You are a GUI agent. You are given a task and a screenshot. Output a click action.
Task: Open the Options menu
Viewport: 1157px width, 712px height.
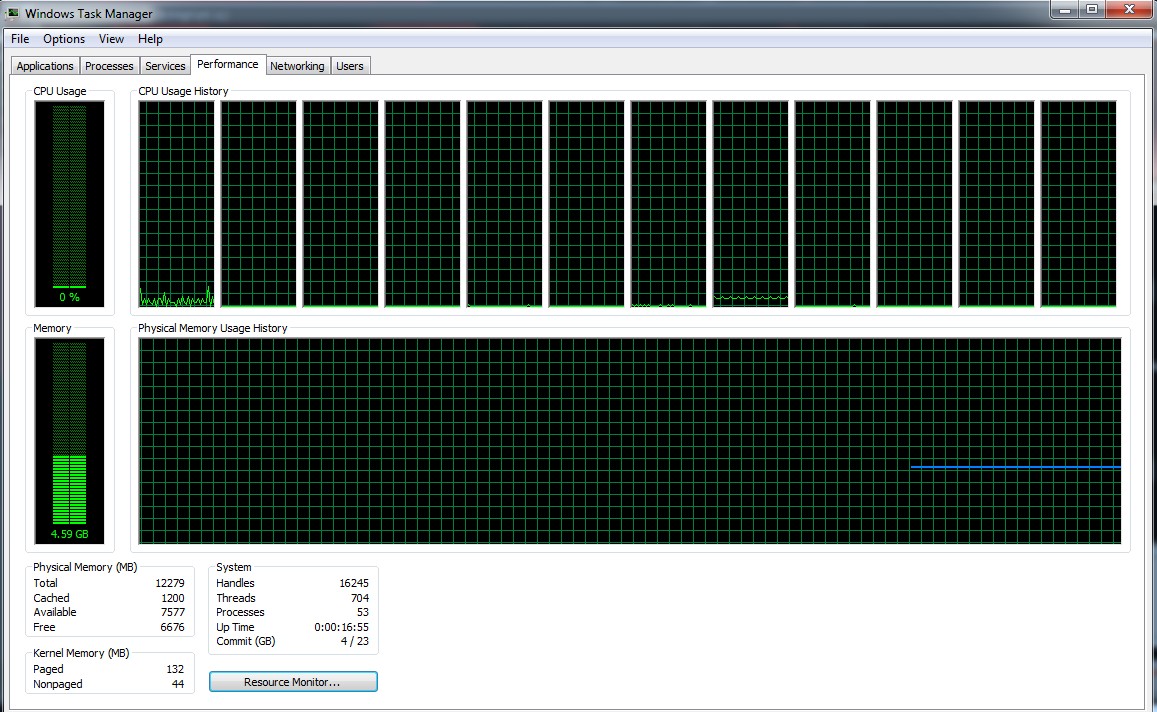tap(63, 39)
